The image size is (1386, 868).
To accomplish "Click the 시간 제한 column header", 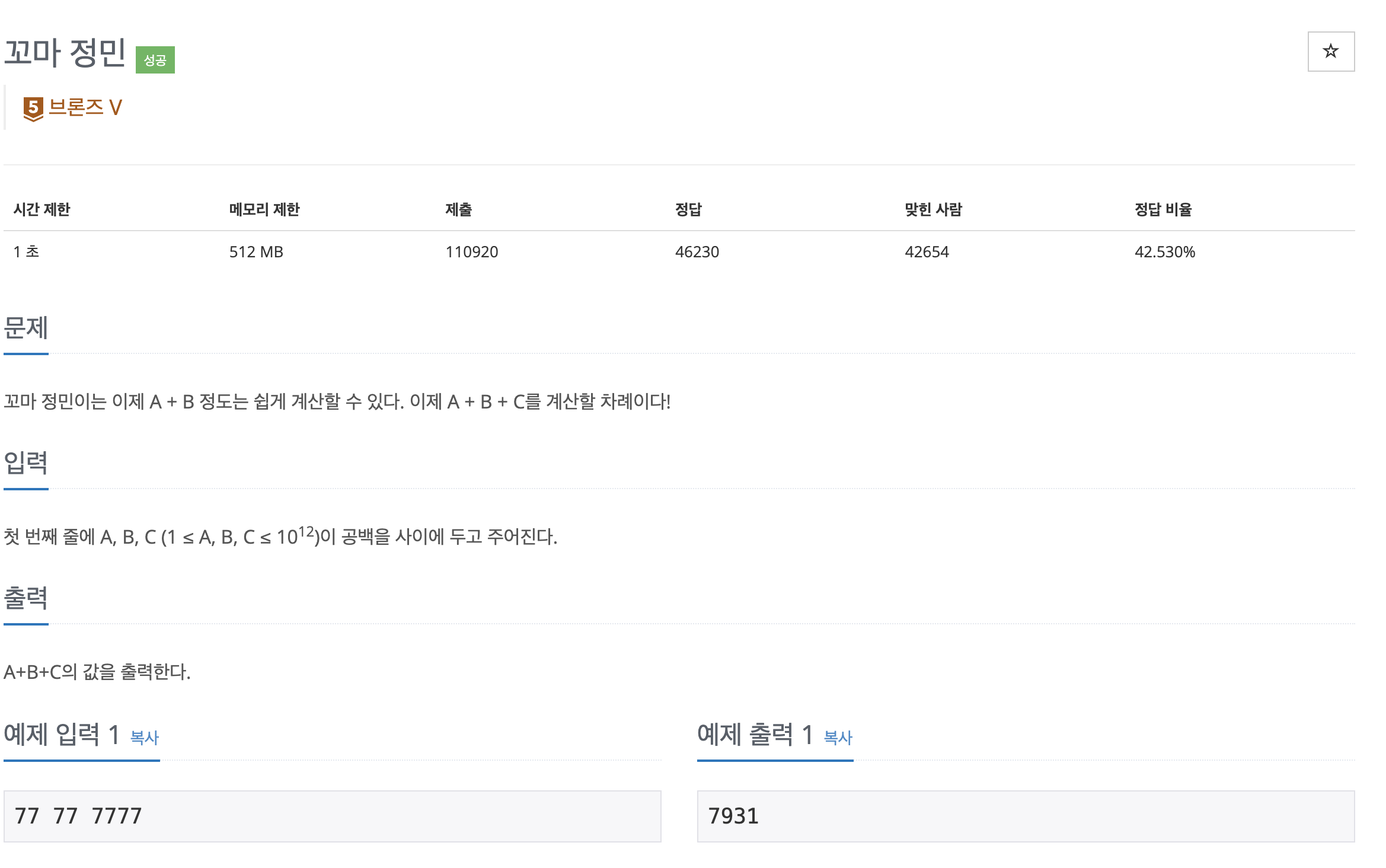I will coord(41,209).
